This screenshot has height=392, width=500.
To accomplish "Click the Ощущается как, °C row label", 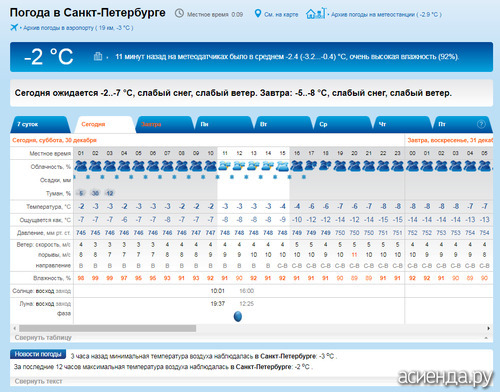I will click(x=45, y=220).
